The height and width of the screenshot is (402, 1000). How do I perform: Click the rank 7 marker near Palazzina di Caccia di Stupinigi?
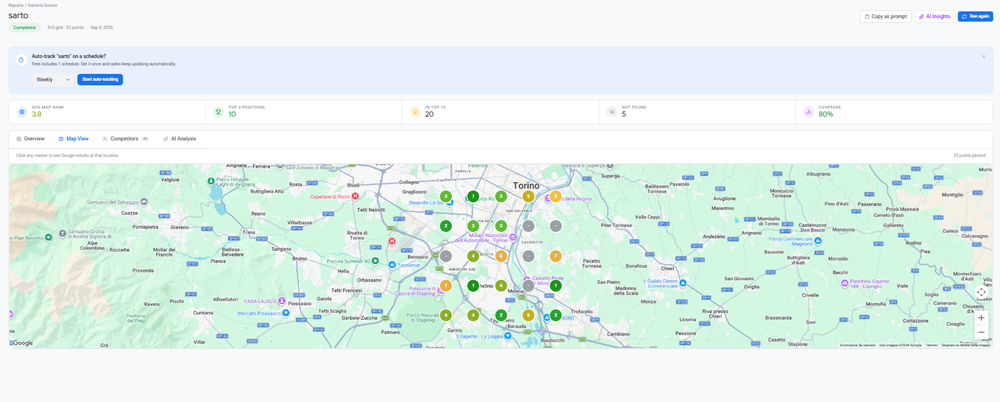(446, 286)
